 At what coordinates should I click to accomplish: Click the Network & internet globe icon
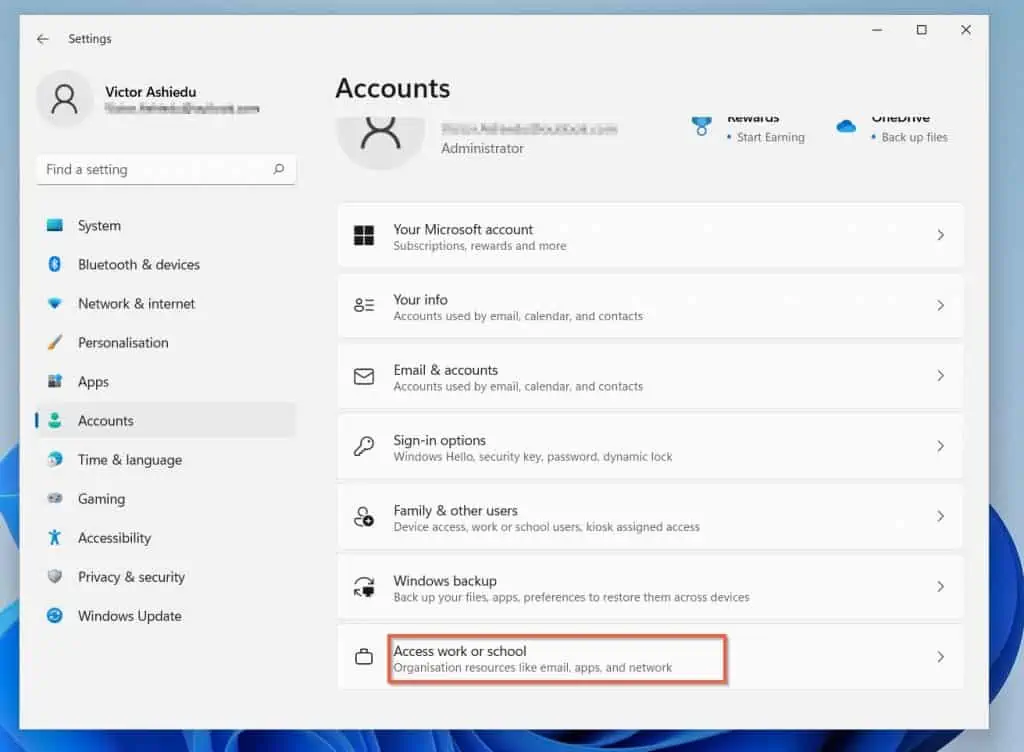point(57,303)
